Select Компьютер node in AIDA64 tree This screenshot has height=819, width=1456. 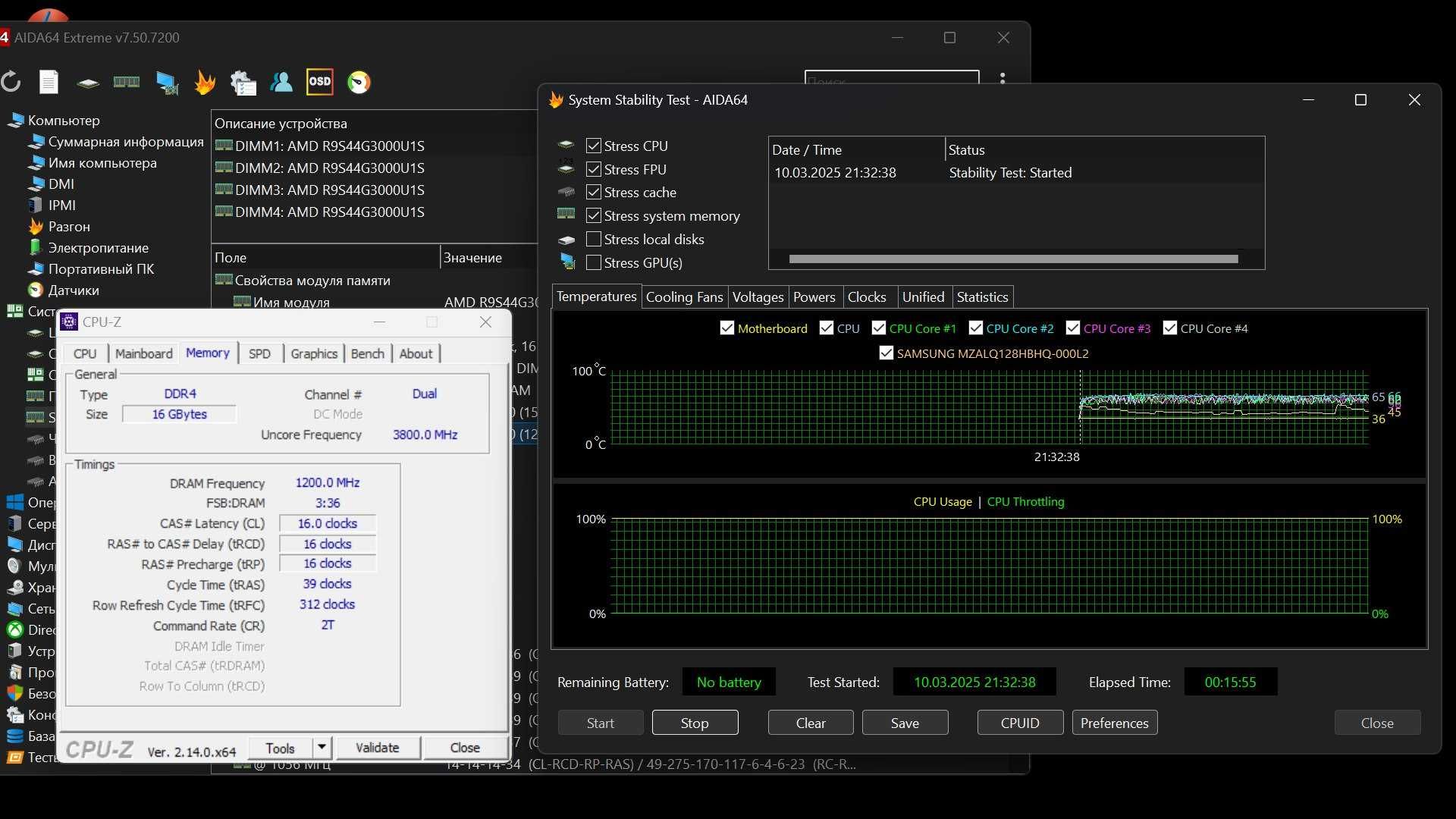tap(64, 121)
